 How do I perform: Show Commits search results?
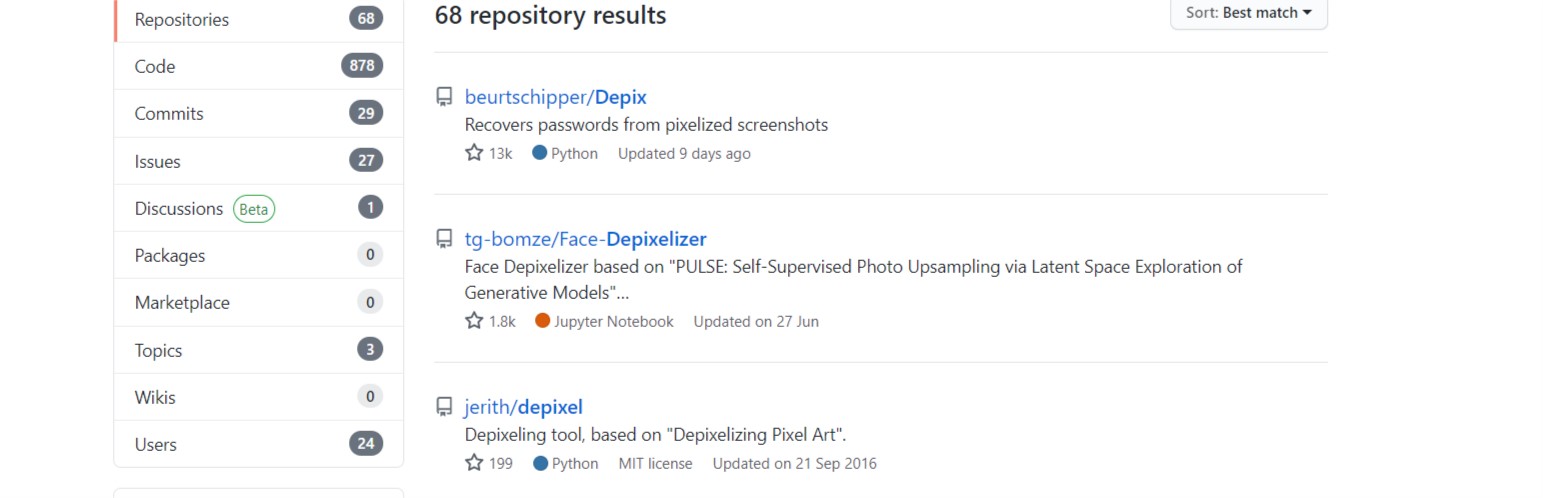point(259,113)
